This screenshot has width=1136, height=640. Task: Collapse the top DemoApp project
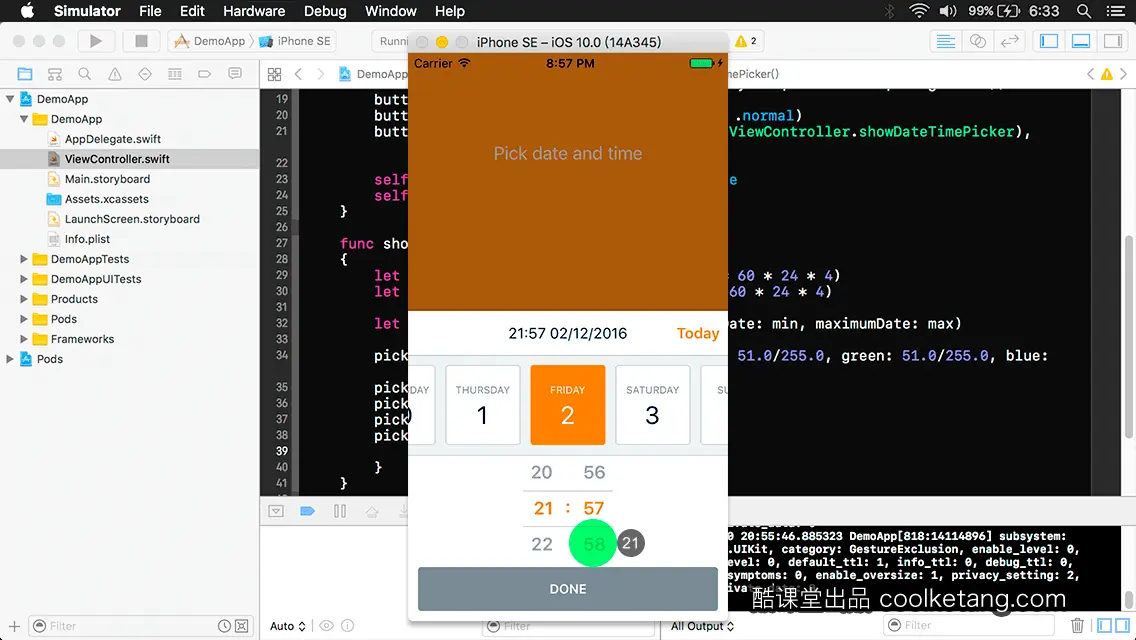(x=10, y=99)
